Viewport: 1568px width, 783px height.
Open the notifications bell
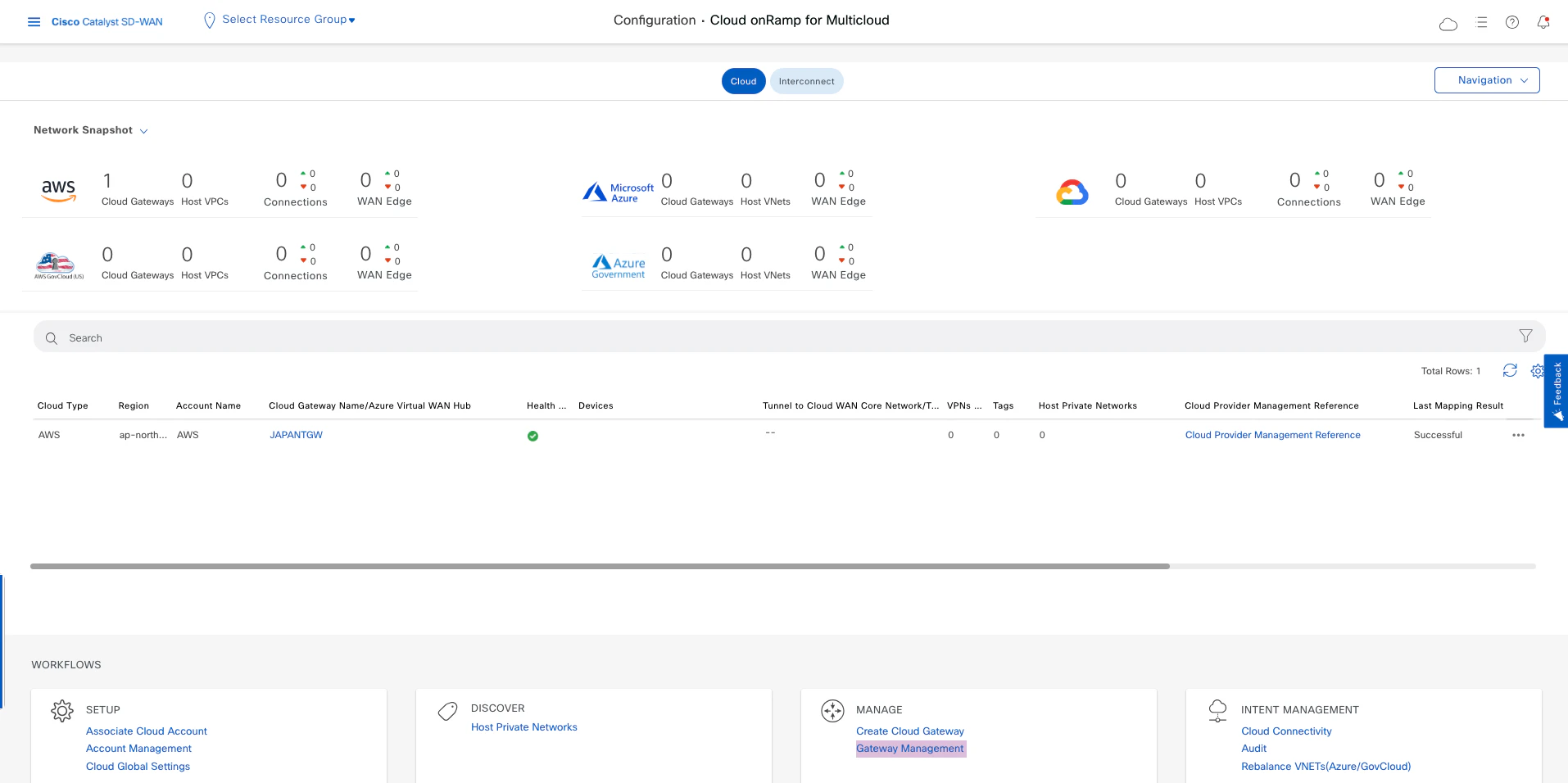click(1543, 22)
